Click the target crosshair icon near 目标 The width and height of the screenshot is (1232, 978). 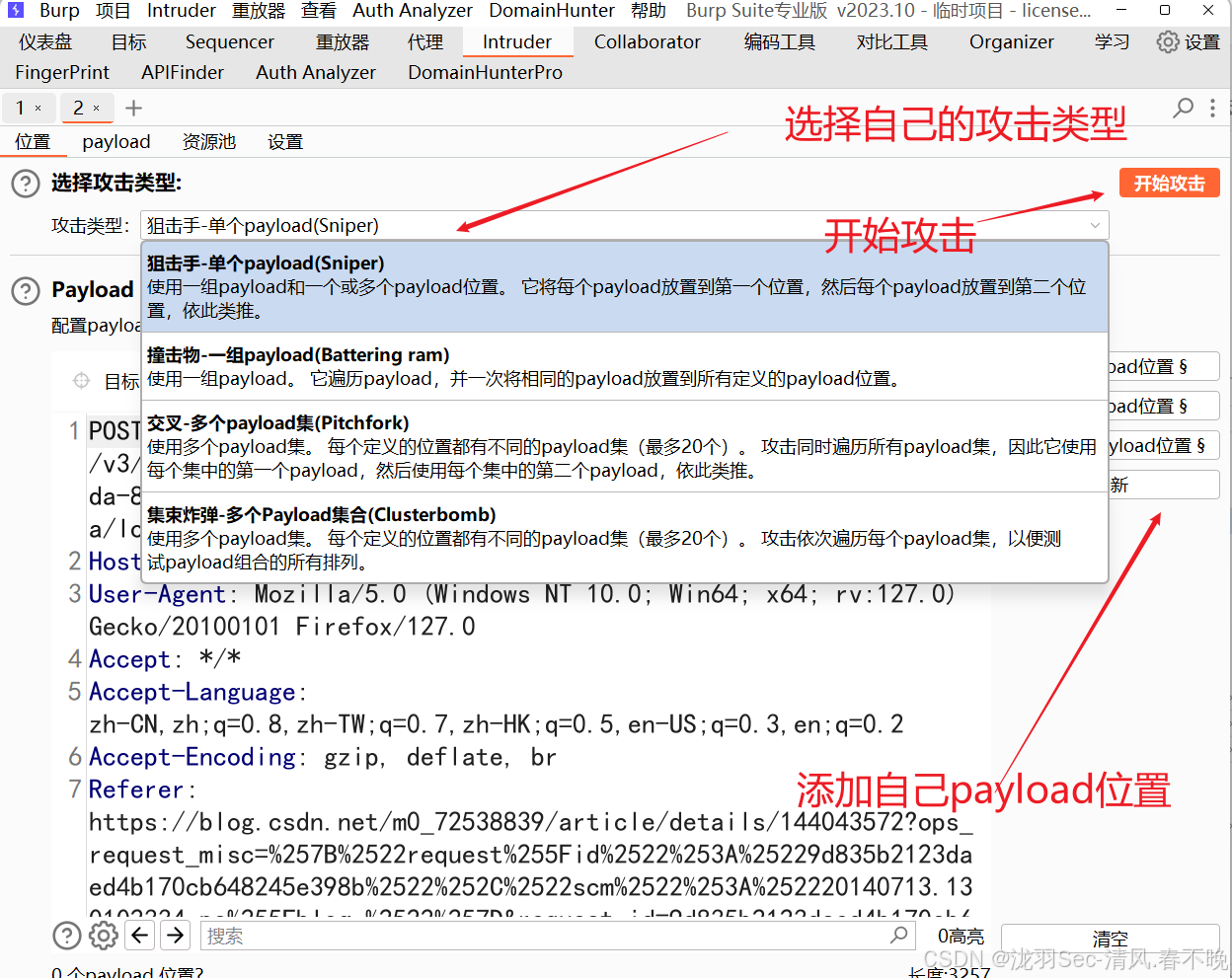coord(82,380)
